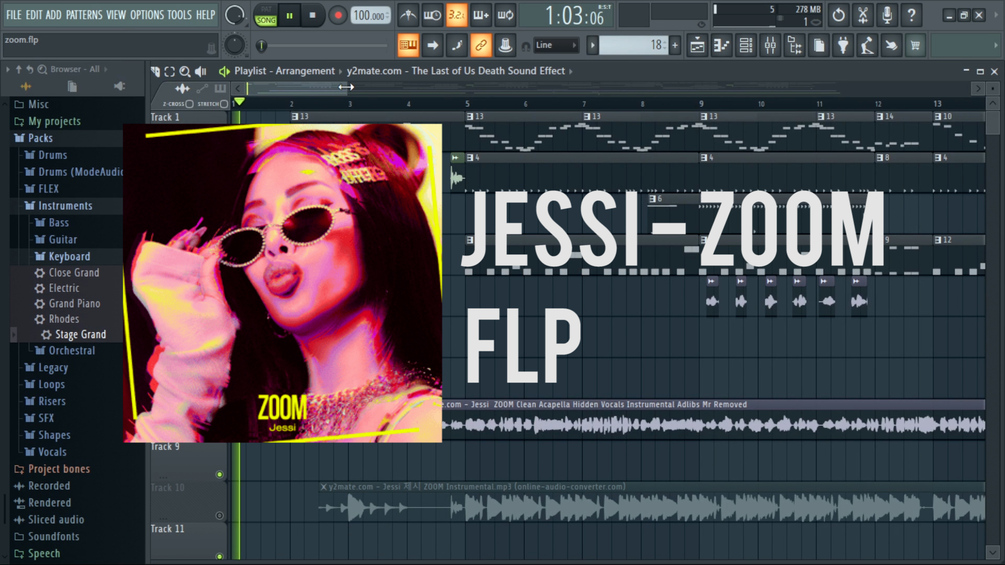This screenshot has height=565, width=1005.
Task: Click the red record button
Action: pyautogui.click(x=337, y=15)
